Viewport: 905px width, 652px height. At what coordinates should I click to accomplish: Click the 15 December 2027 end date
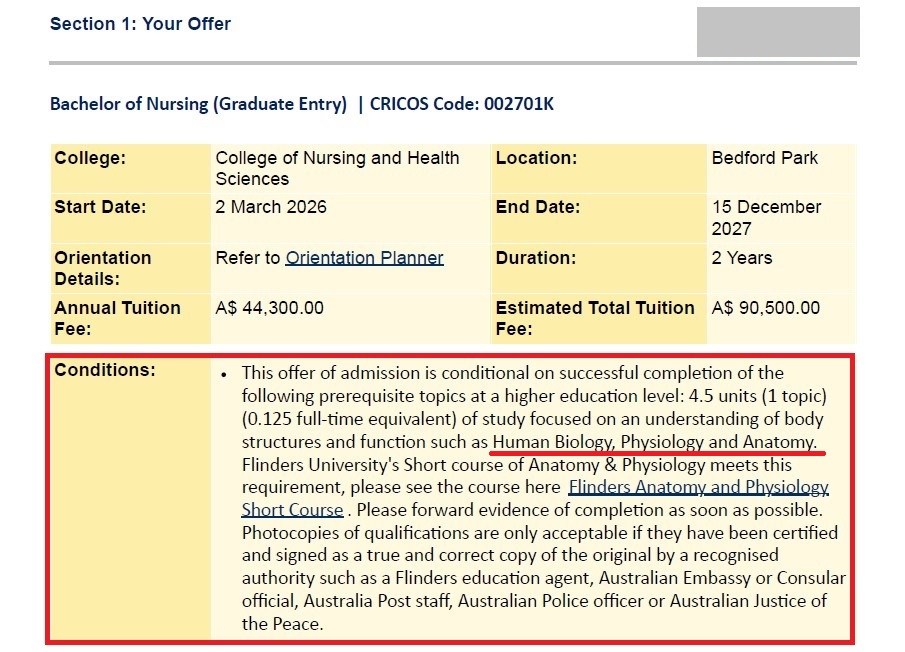click(766, 218)
